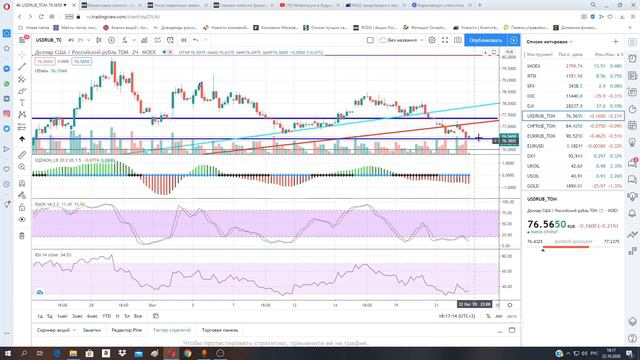Lock all drawing tools
Screen dimensions: 640x360
[22, 207]
